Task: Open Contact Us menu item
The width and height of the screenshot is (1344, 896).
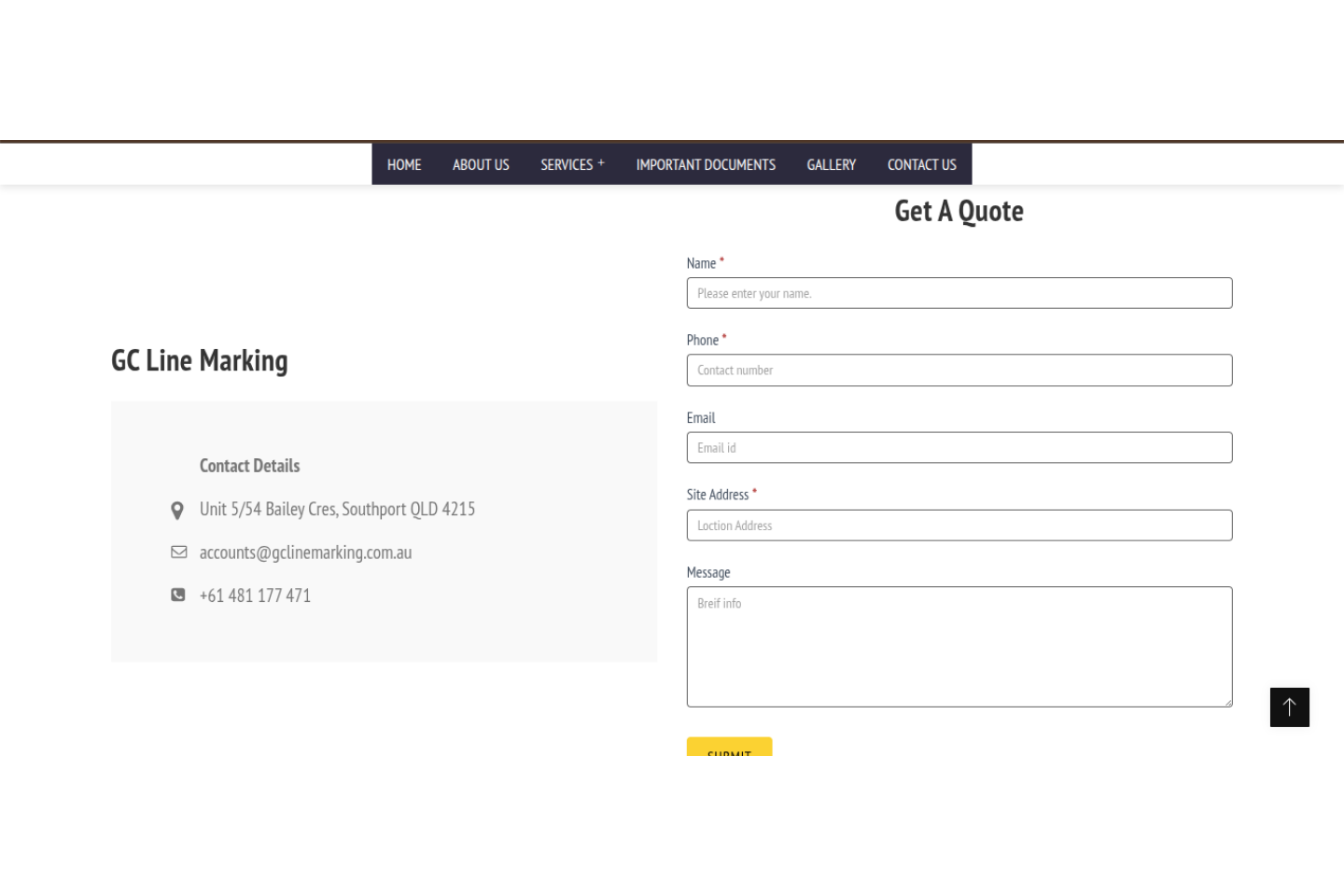Action: point(921,164)
